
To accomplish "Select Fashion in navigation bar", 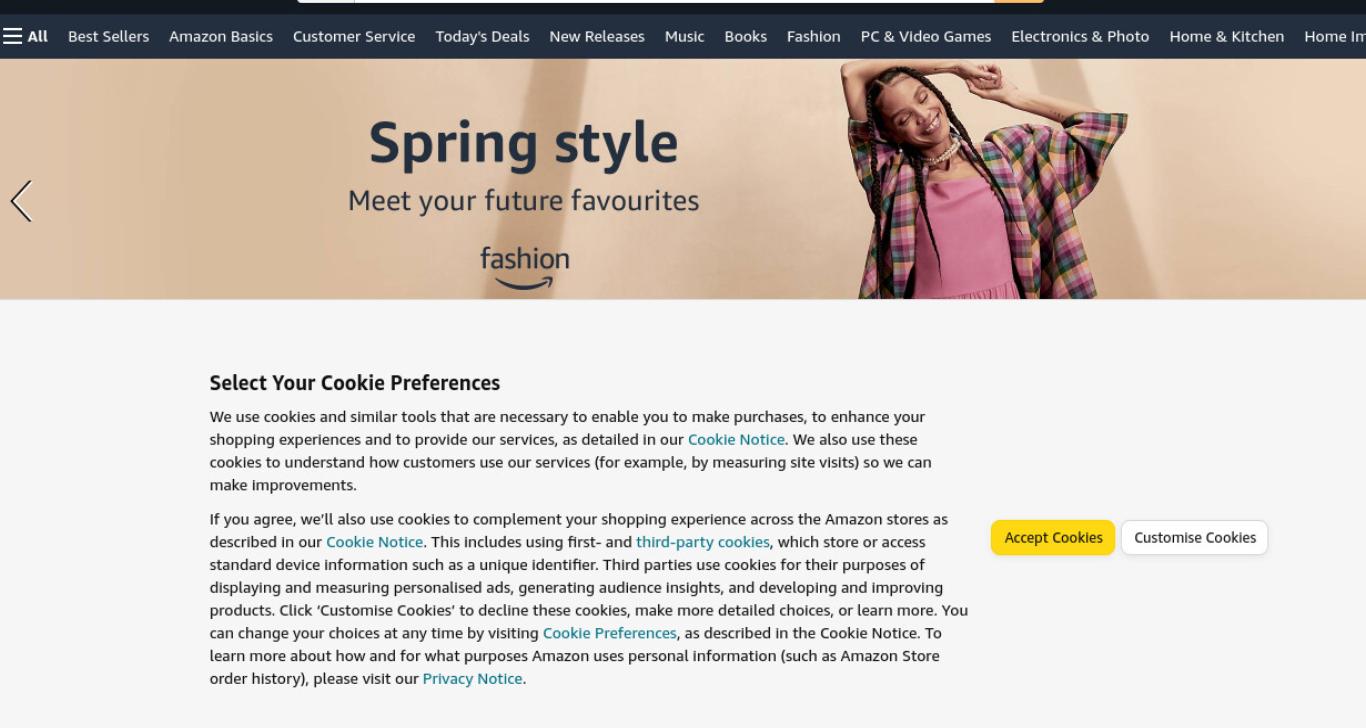I will click(814, 37).
